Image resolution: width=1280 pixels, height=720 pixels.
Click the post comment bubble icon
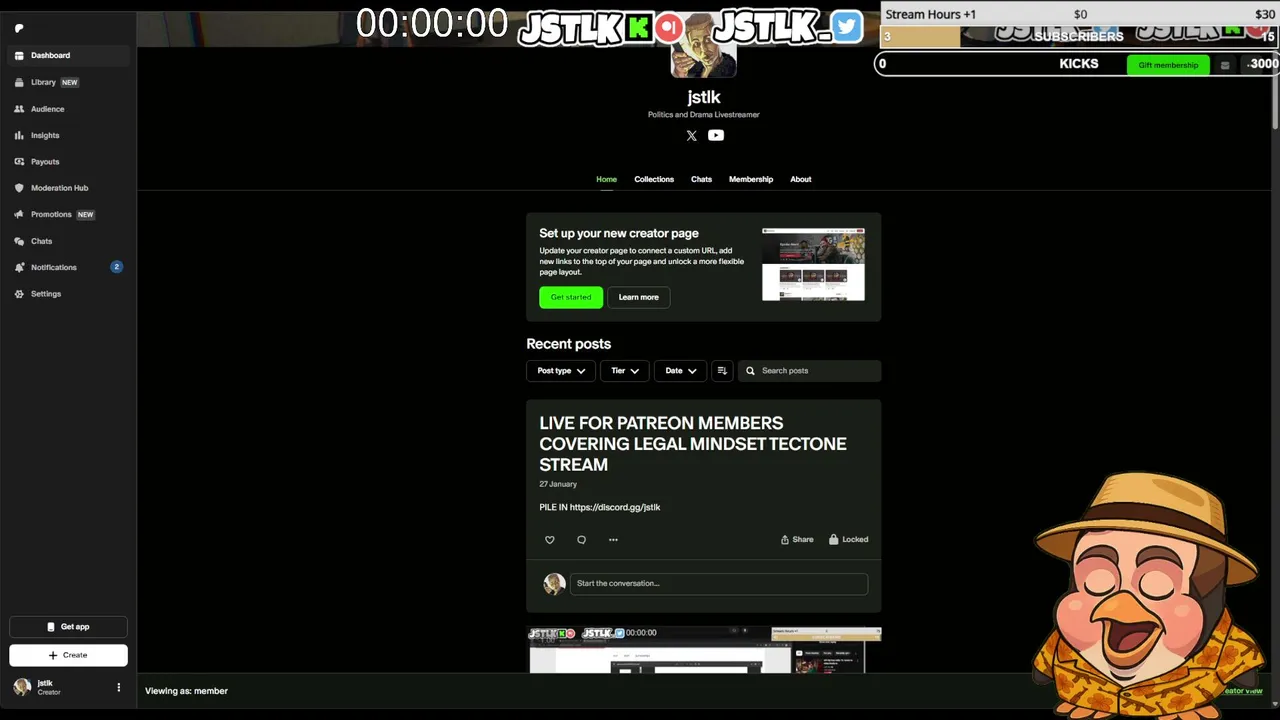[x=581, y=540]
